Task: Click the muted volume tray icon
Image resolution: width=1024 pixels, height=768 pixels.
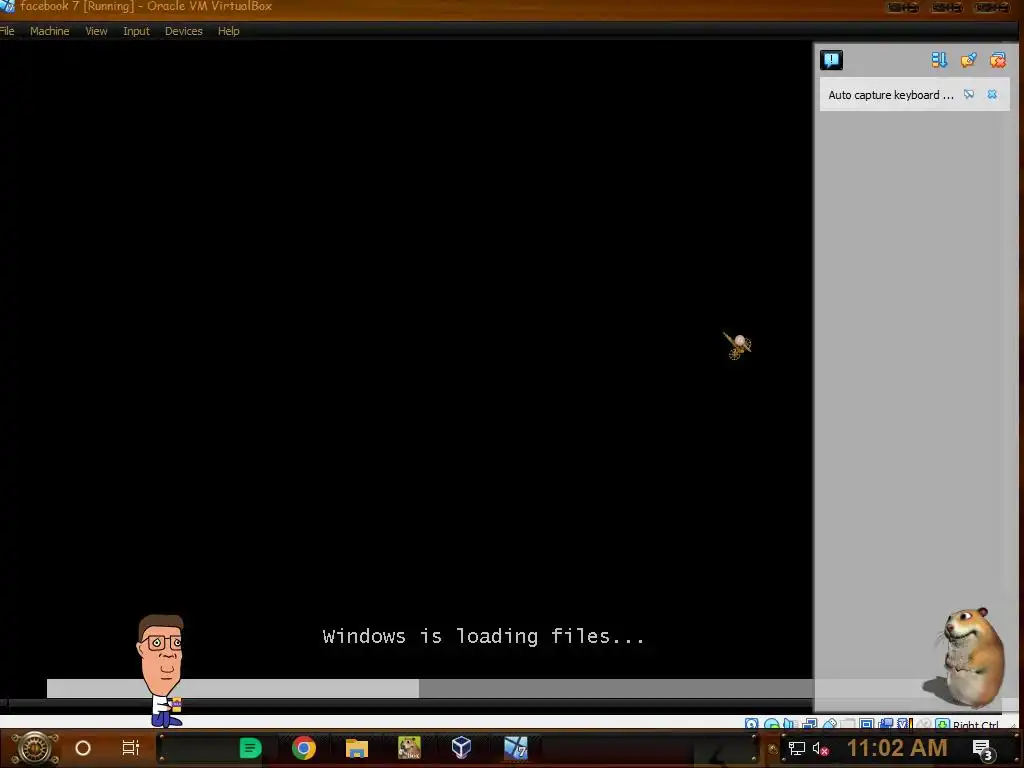Action: (x=820, y=749)
